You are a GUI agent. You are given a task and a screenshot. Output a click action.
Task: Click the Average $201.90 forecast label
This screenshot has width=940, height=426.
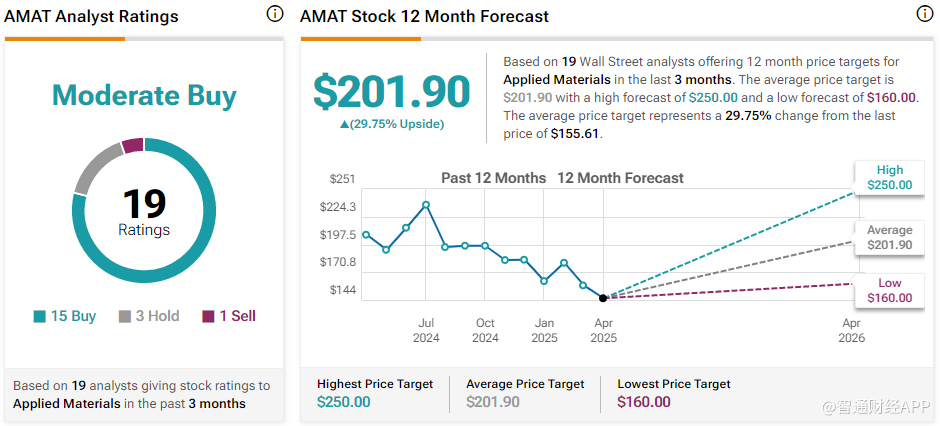tap(889, 238)
